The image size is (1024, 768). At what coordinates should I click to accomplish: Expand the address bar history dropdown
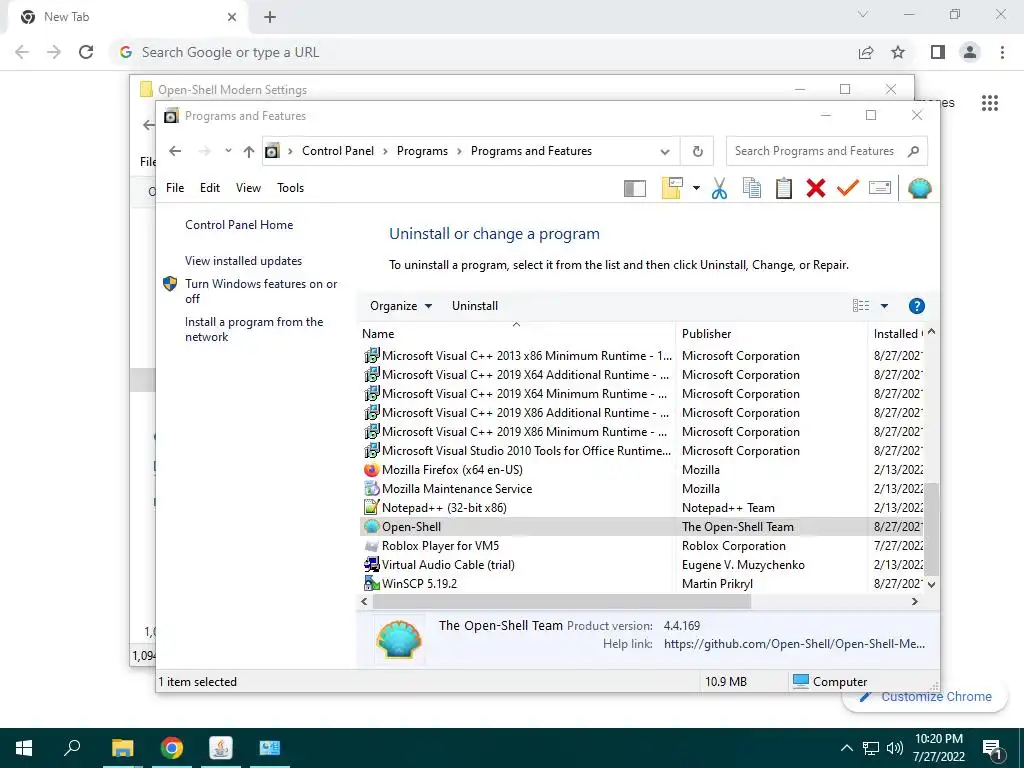tap(665, 152)
